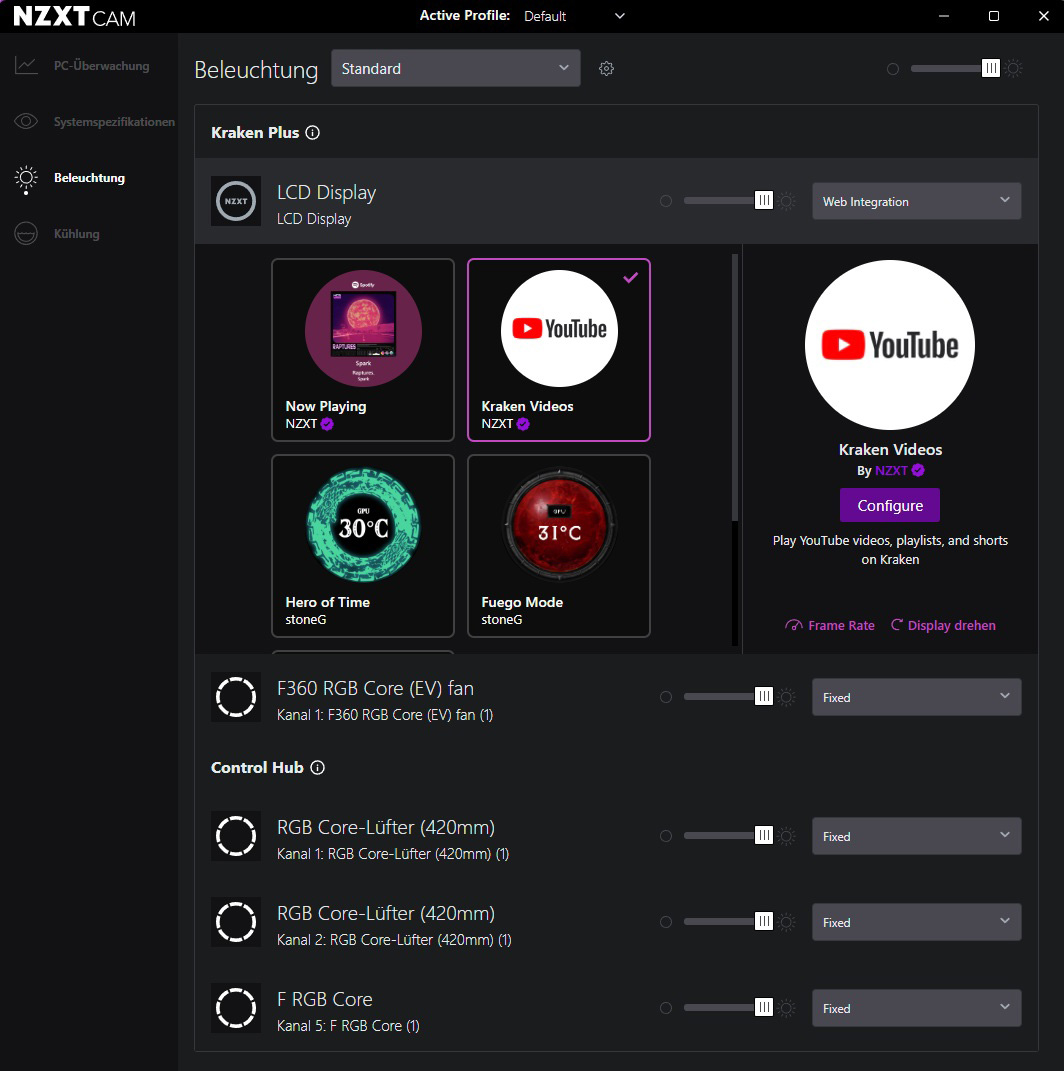Image resolution: width=1064 pixels, height=1071 pixels.
Task: Open Fixed dropdown for Kanal 2 Core-Lüfter
Action: (x=916, y=922)
